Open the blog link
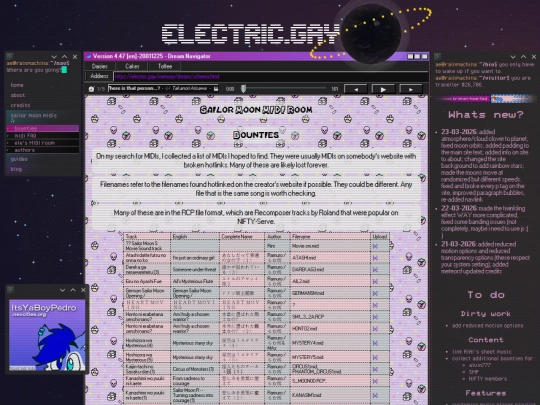 click(x=16, y=169)
